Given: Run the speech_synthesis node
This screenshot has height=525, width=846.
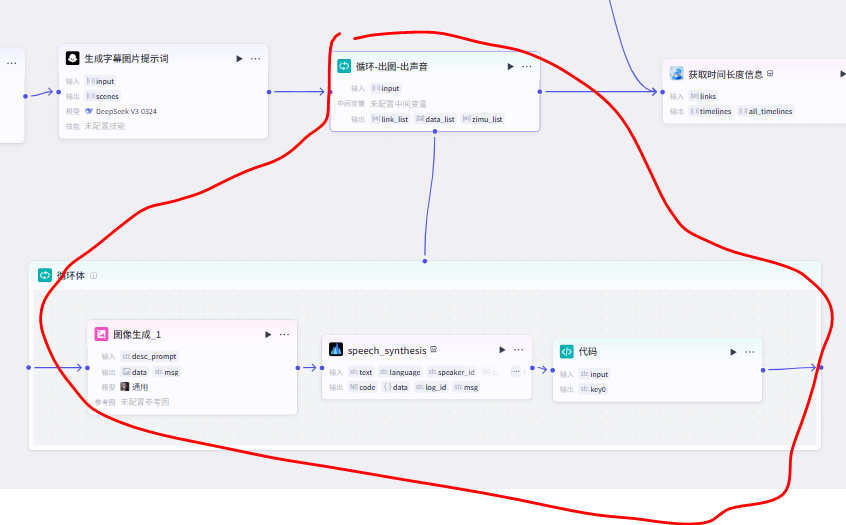Looking at the screenshot, I should (x=502, y=350).
